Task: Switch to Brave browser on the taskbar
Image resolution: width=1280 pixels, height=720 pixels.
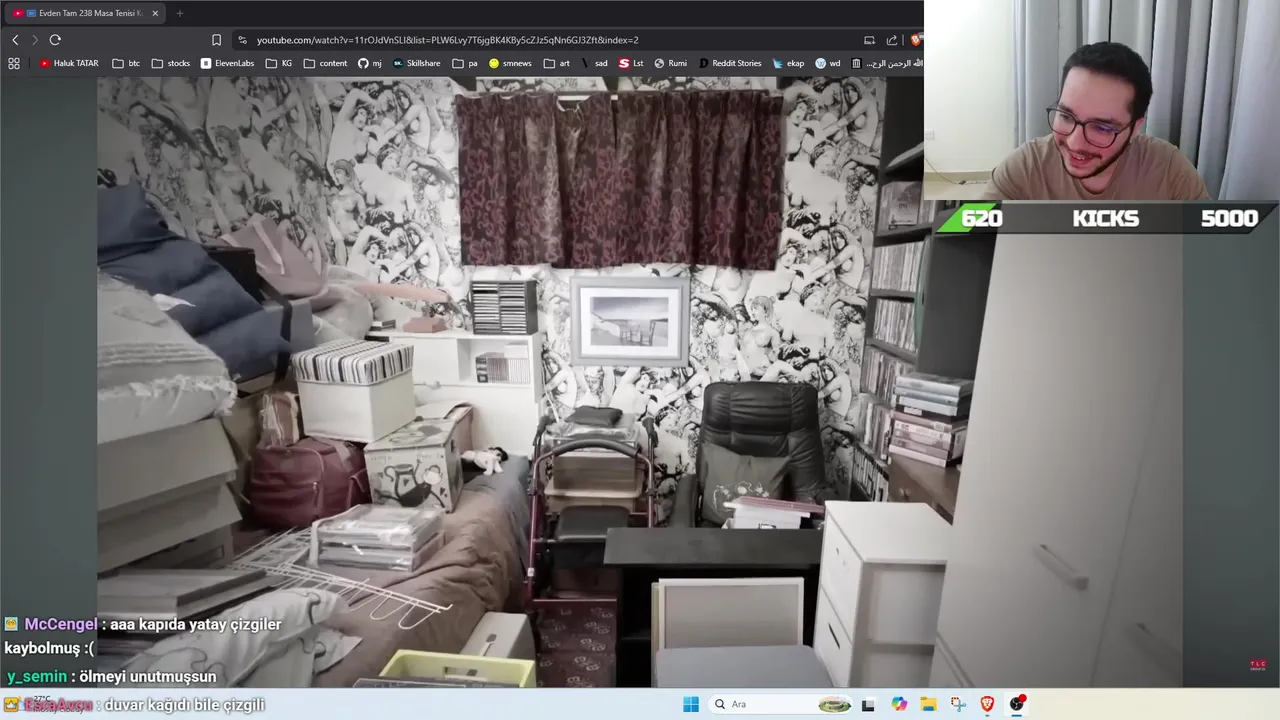Action: [987, 704]
